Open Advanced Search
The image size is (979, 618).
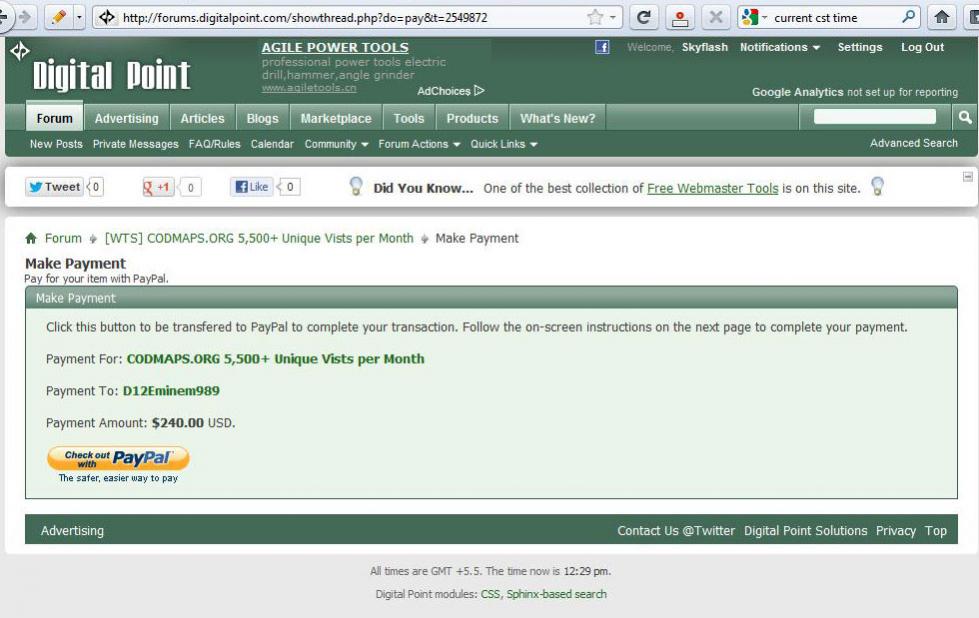click(x=913, y=143)
